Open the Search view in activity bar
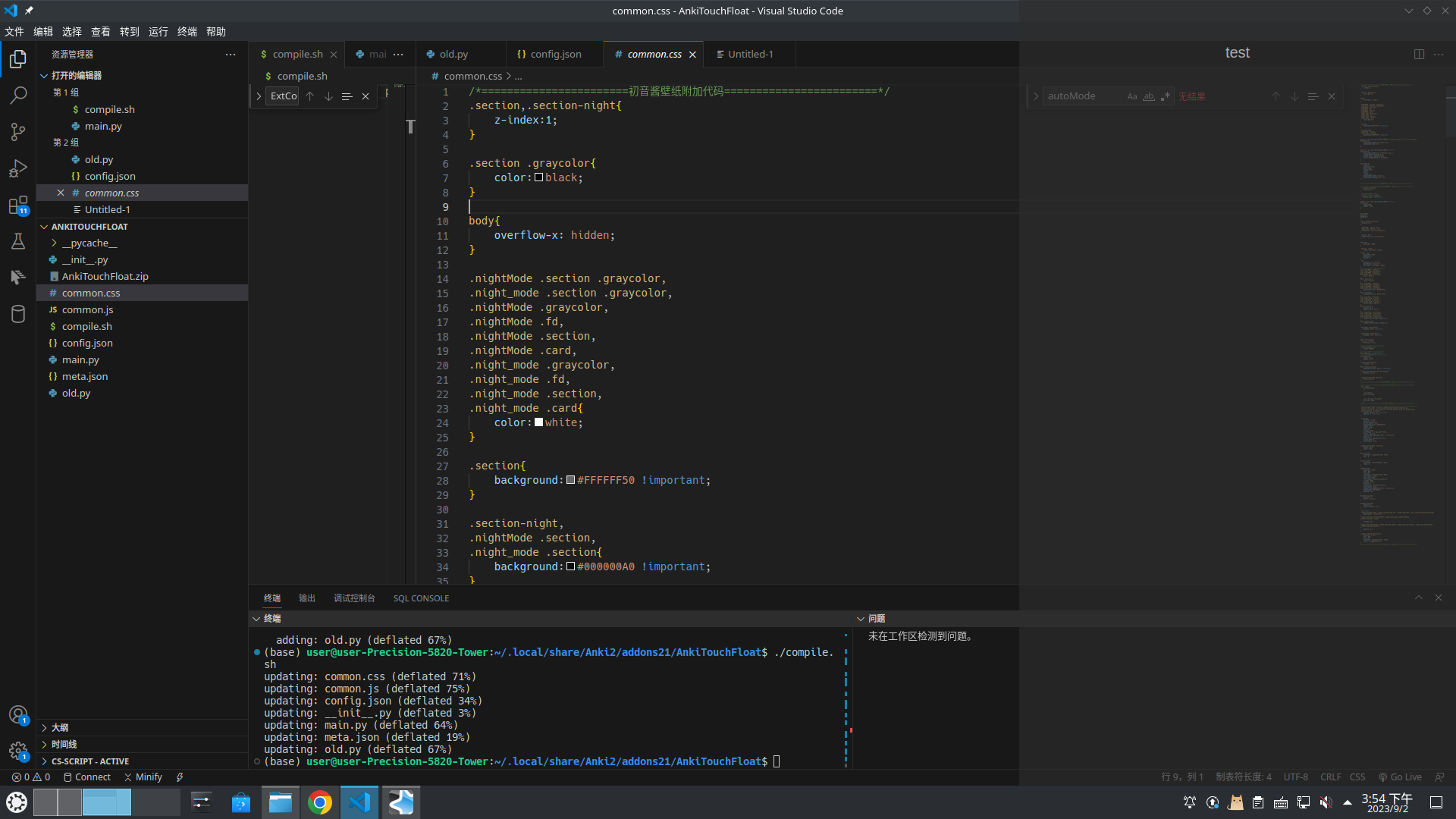This screenshot has width=1456, height=819. tap(18, 95)
